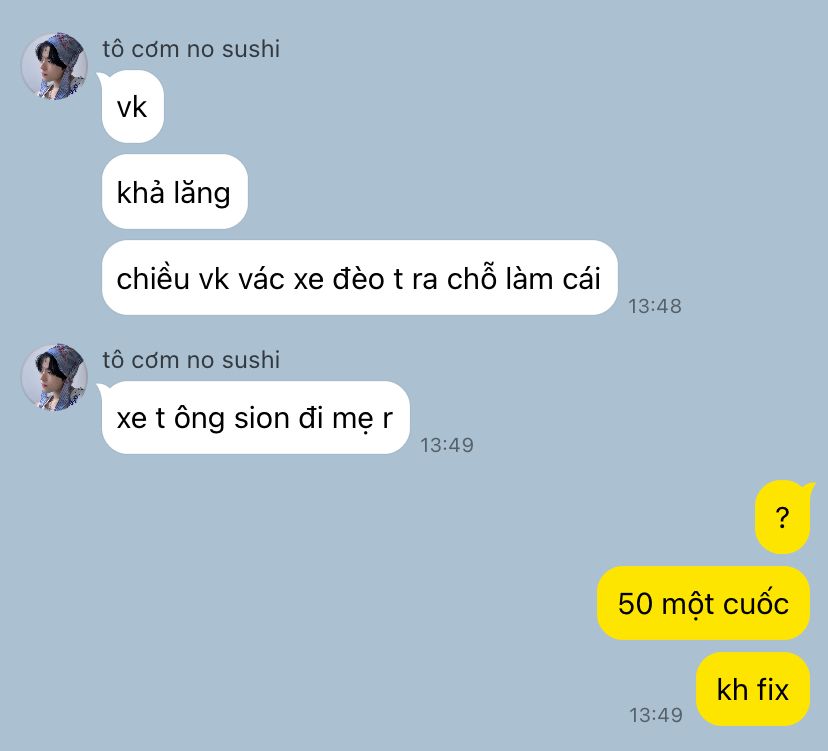
Task: Click the 13:48 timestamp
Action: pos(655,306)
